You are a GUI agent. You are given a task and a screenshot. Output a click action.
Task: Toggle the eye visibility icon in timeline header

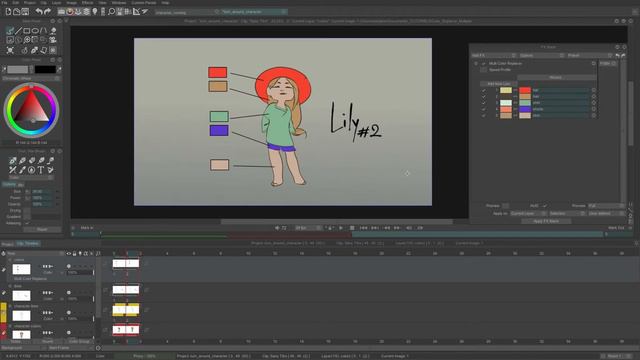pyautogui.click(x=69, y=253)
